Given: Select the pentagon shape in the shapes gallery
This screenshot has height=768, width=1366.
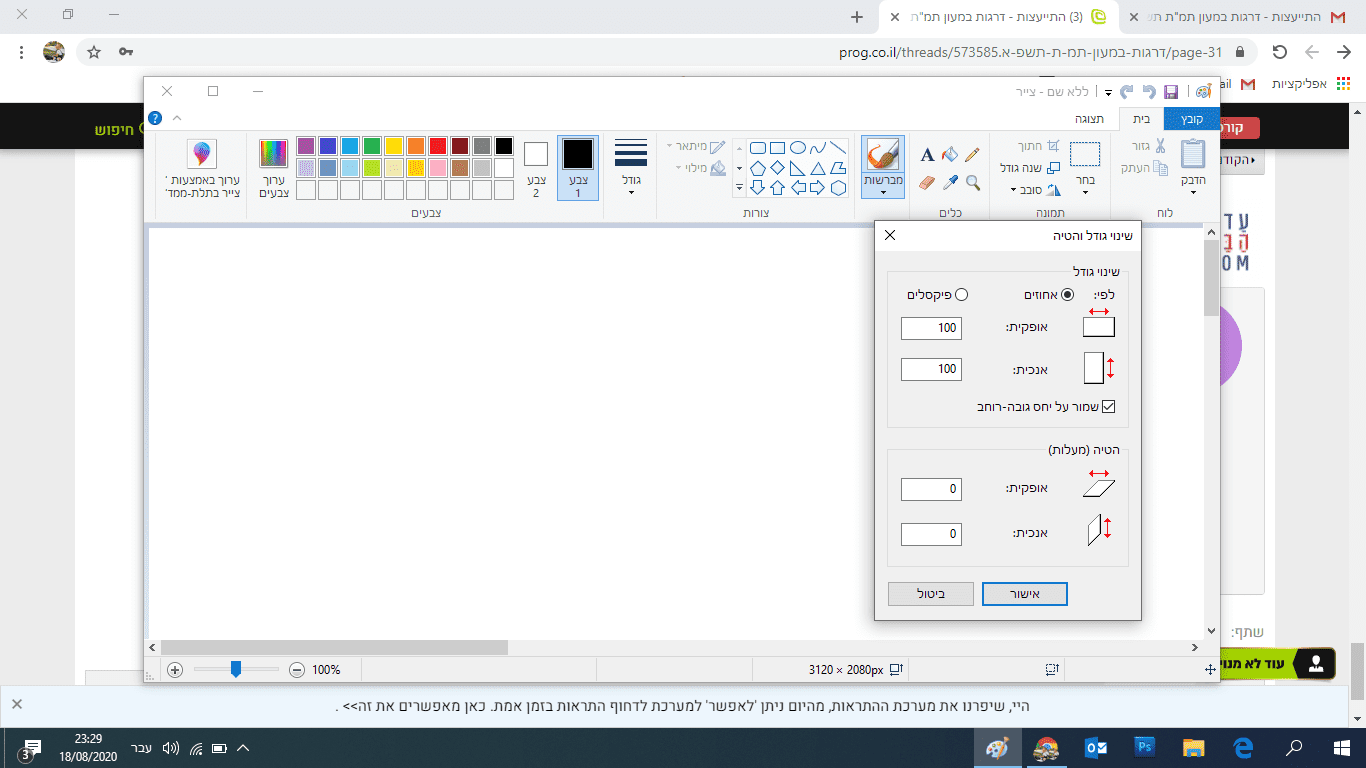Looking at the screenshot, I should click(758, 167).
